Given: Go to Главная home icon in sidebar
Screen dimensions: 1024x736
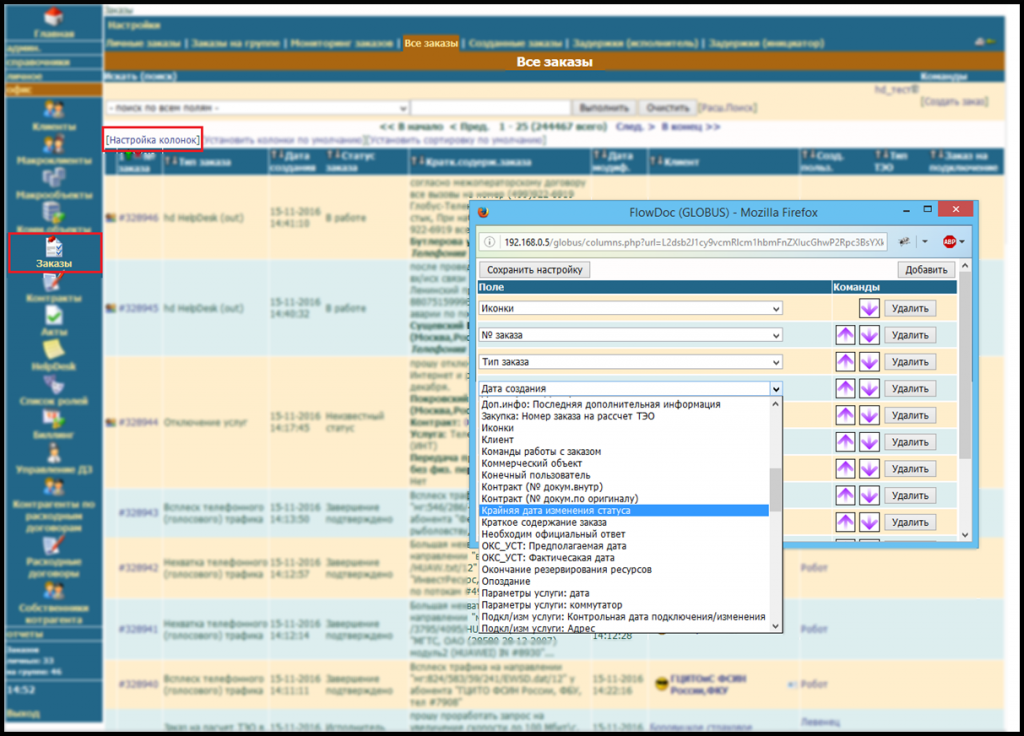Looking at the screenshot, I should tap(54, 22).
